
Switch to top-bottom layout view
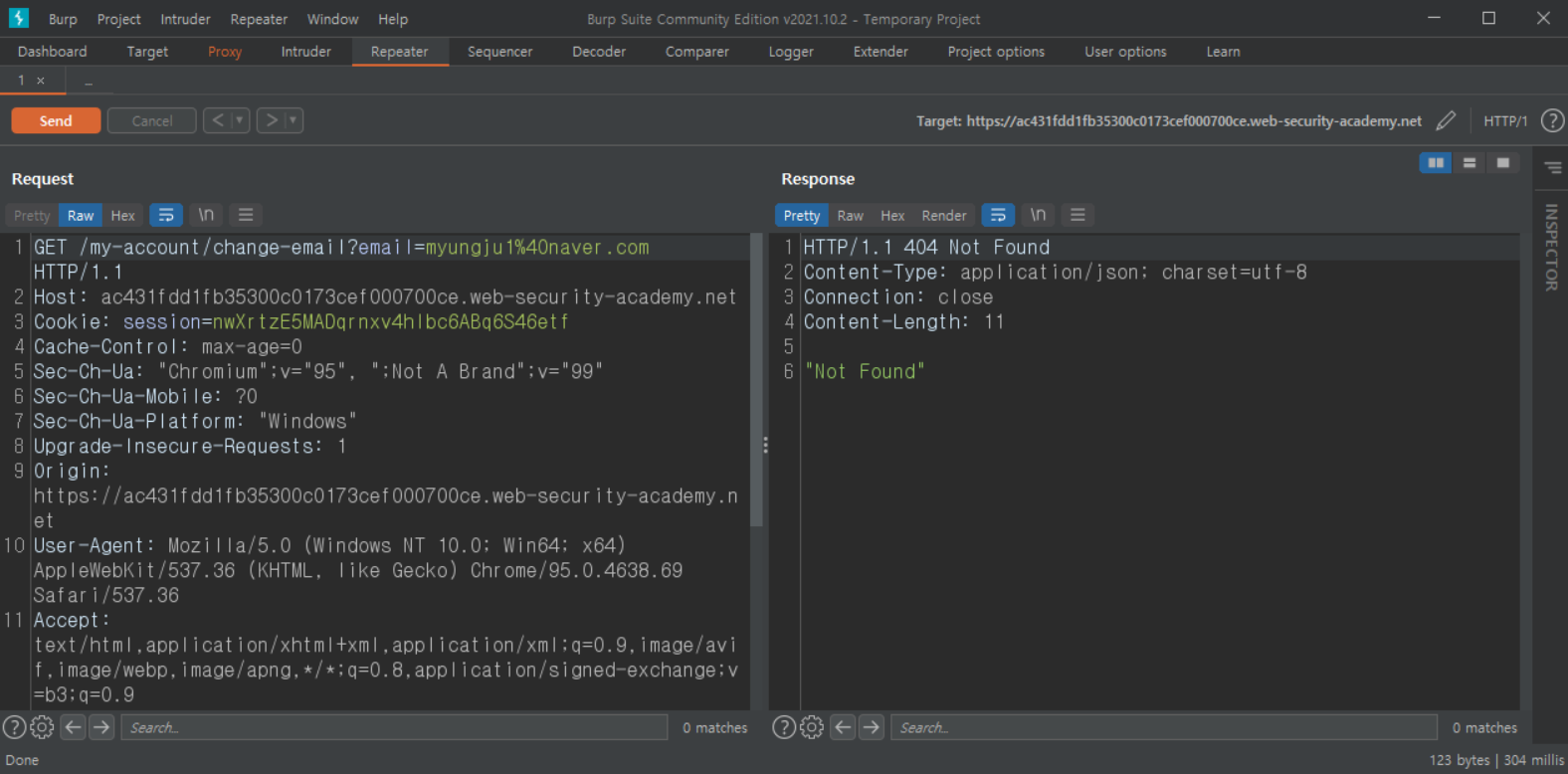click(1470, 163)
